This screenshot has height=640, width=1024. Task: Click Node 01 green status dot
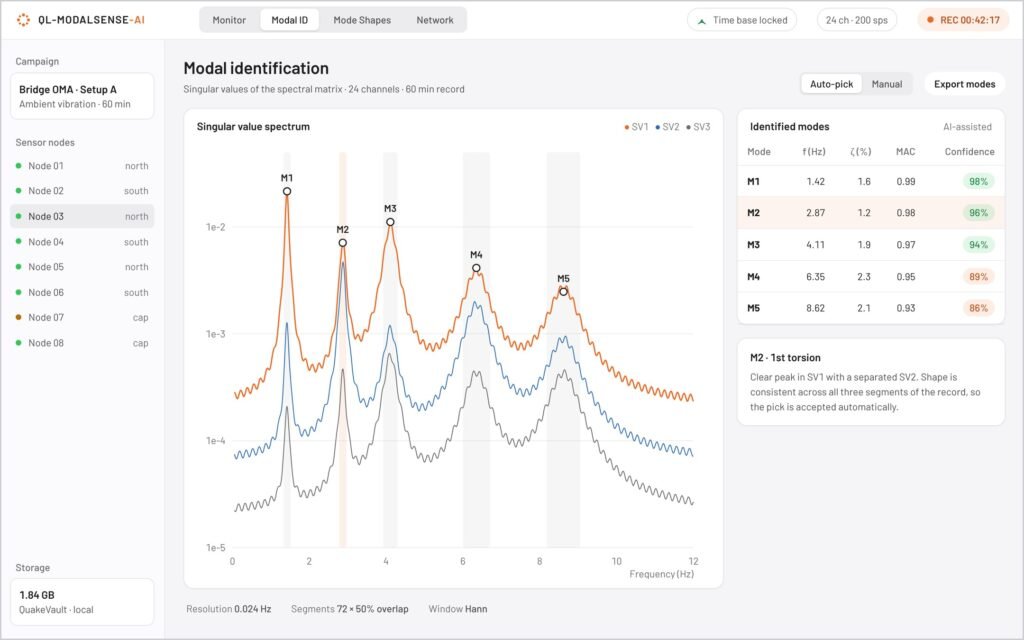click(18, 166)
